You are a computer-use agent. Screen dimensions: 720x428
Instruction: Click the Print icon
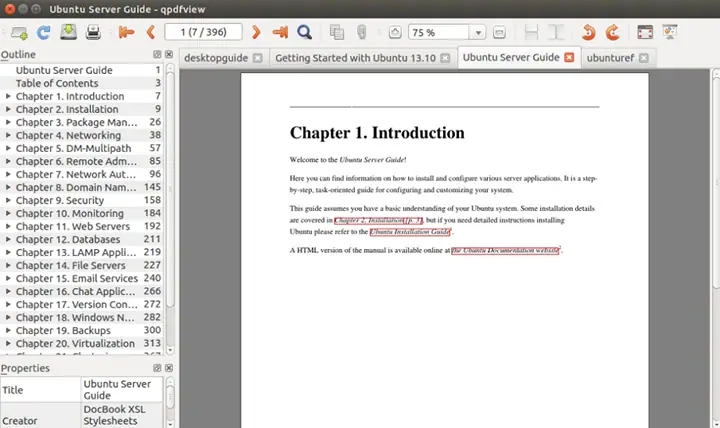pos(93,33)
